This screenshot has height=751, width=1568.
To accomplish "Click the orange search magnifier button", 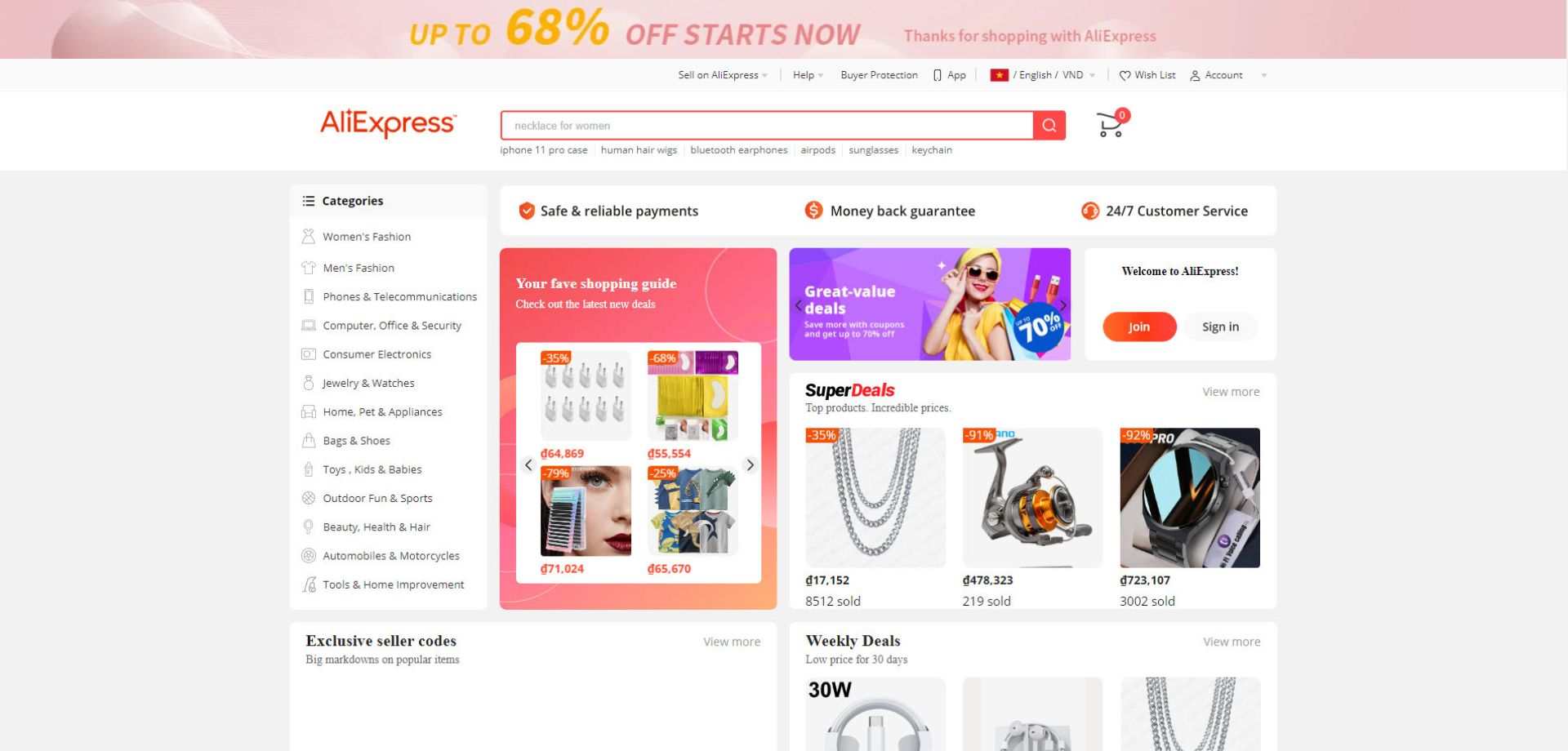I will [x=1049, y=126].
